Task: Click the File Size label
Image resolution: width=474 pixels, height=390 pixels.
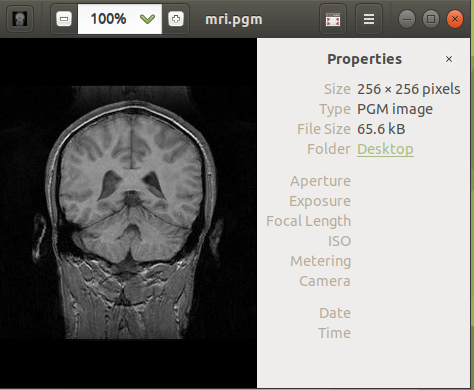Action: coord(324,129)
